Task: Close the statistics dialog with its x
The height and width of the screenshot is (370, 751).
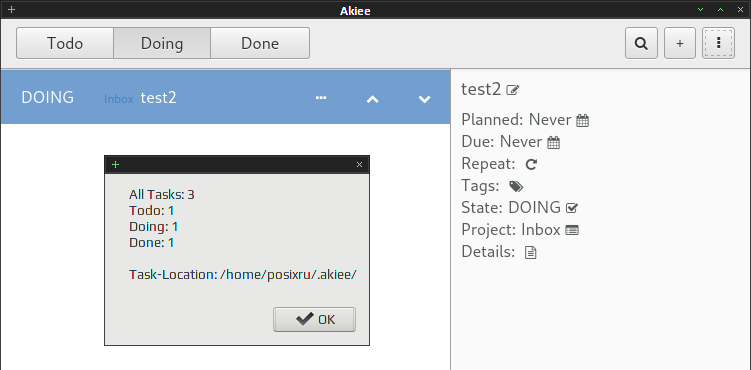Action: click(x=360, y=165)
